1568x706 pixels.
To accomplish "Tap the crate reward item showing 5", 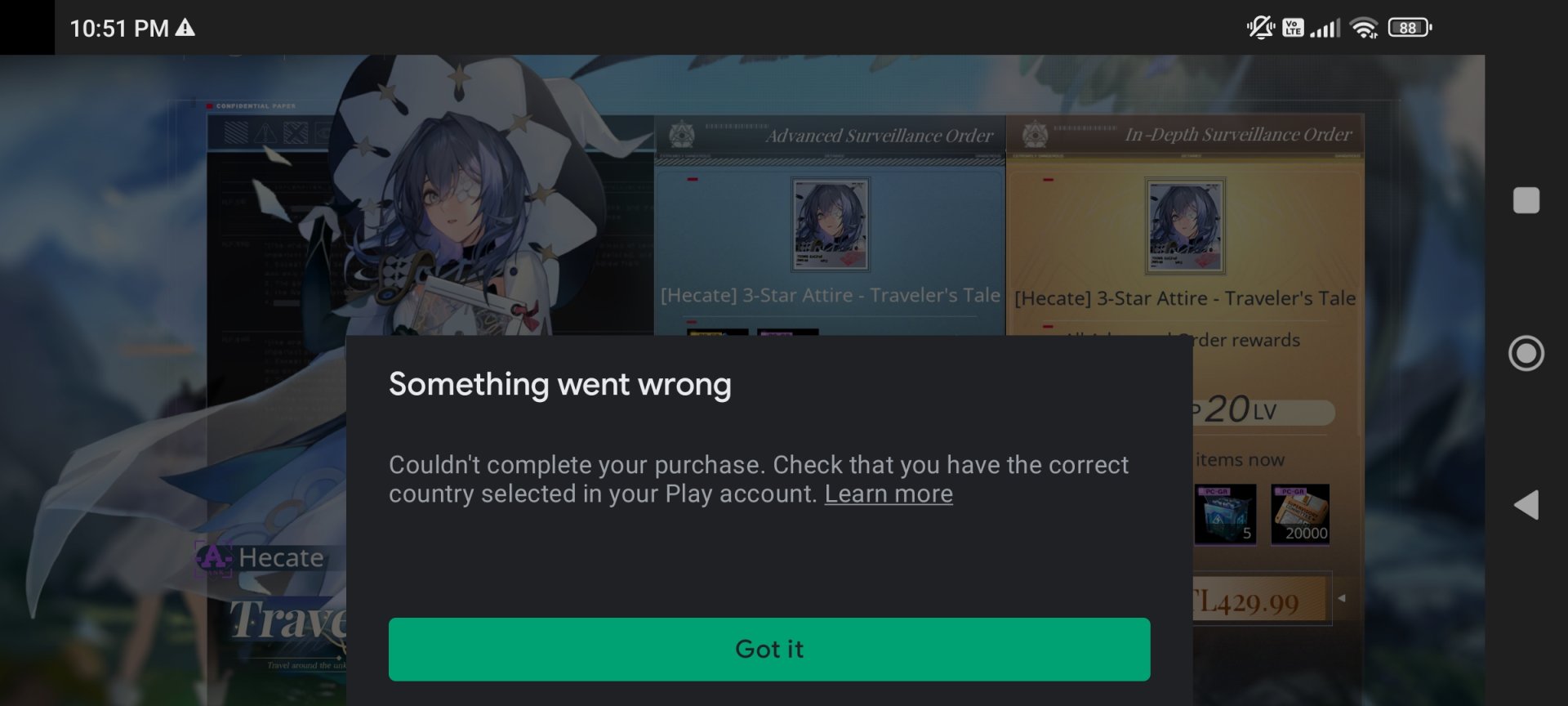I will coord(1225,514).
